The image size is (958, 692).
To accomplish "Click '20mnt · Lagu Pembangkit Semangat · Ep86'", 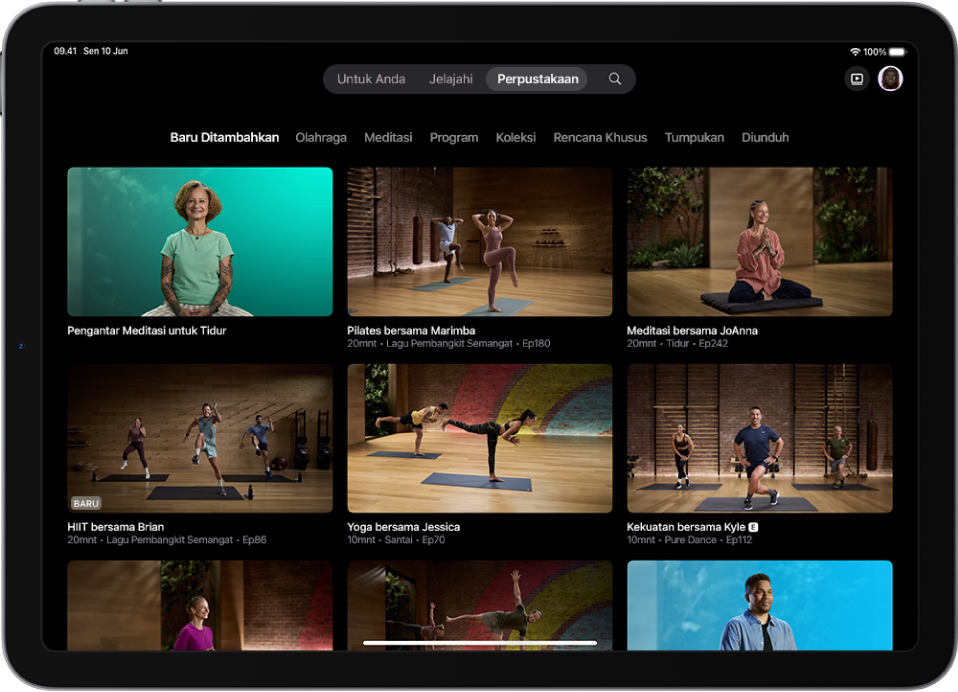I will [x=167, y=539].
